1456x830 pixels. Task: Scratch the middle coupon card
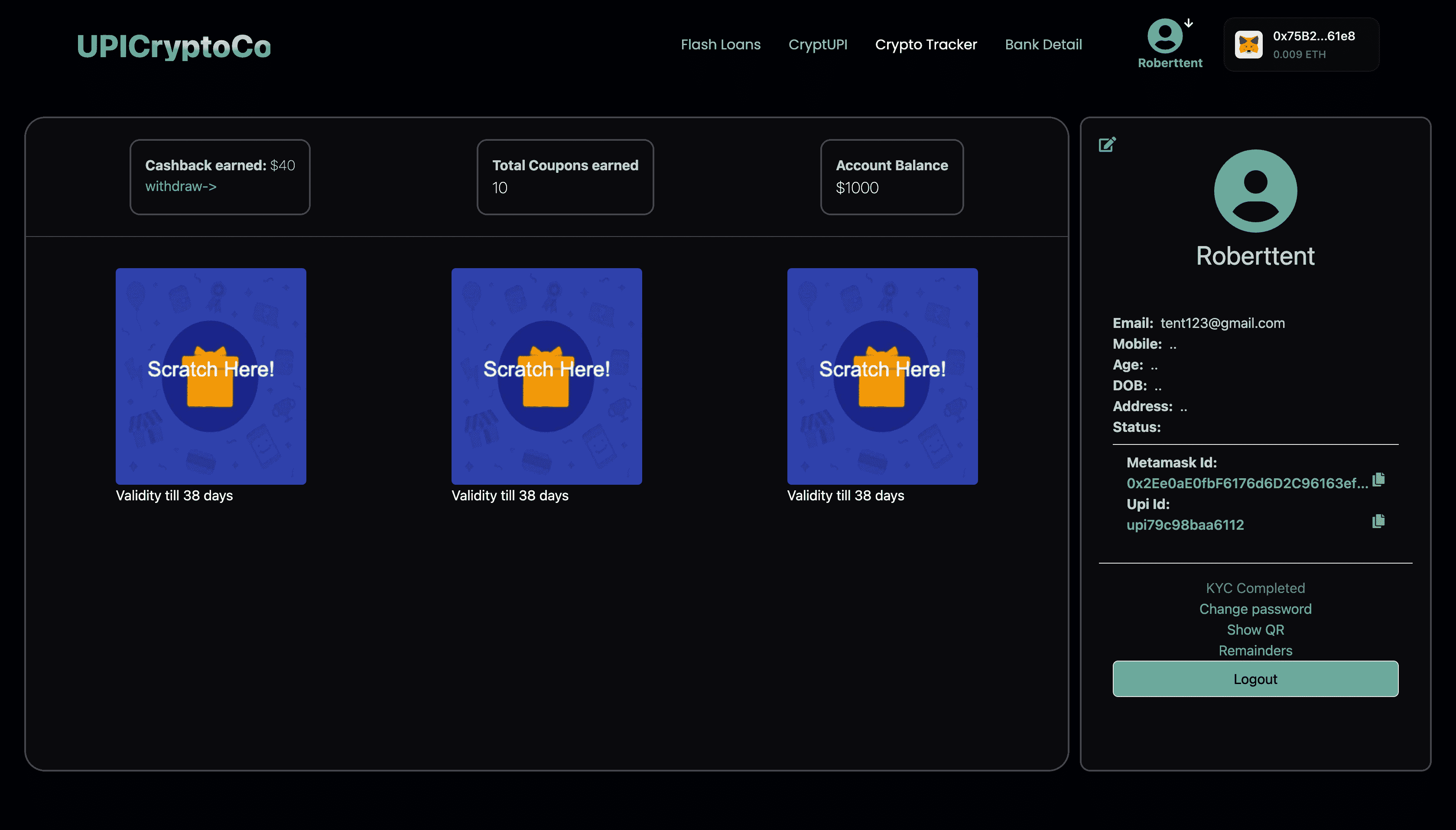[547, 376]
